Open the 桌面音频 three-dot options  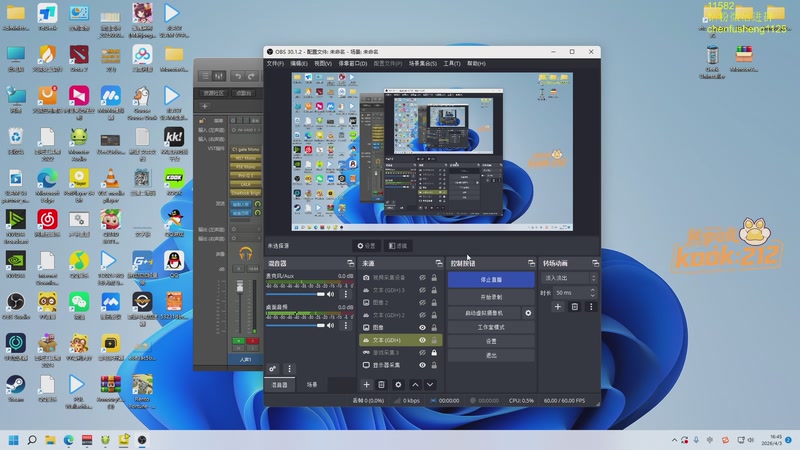[346, 326]
